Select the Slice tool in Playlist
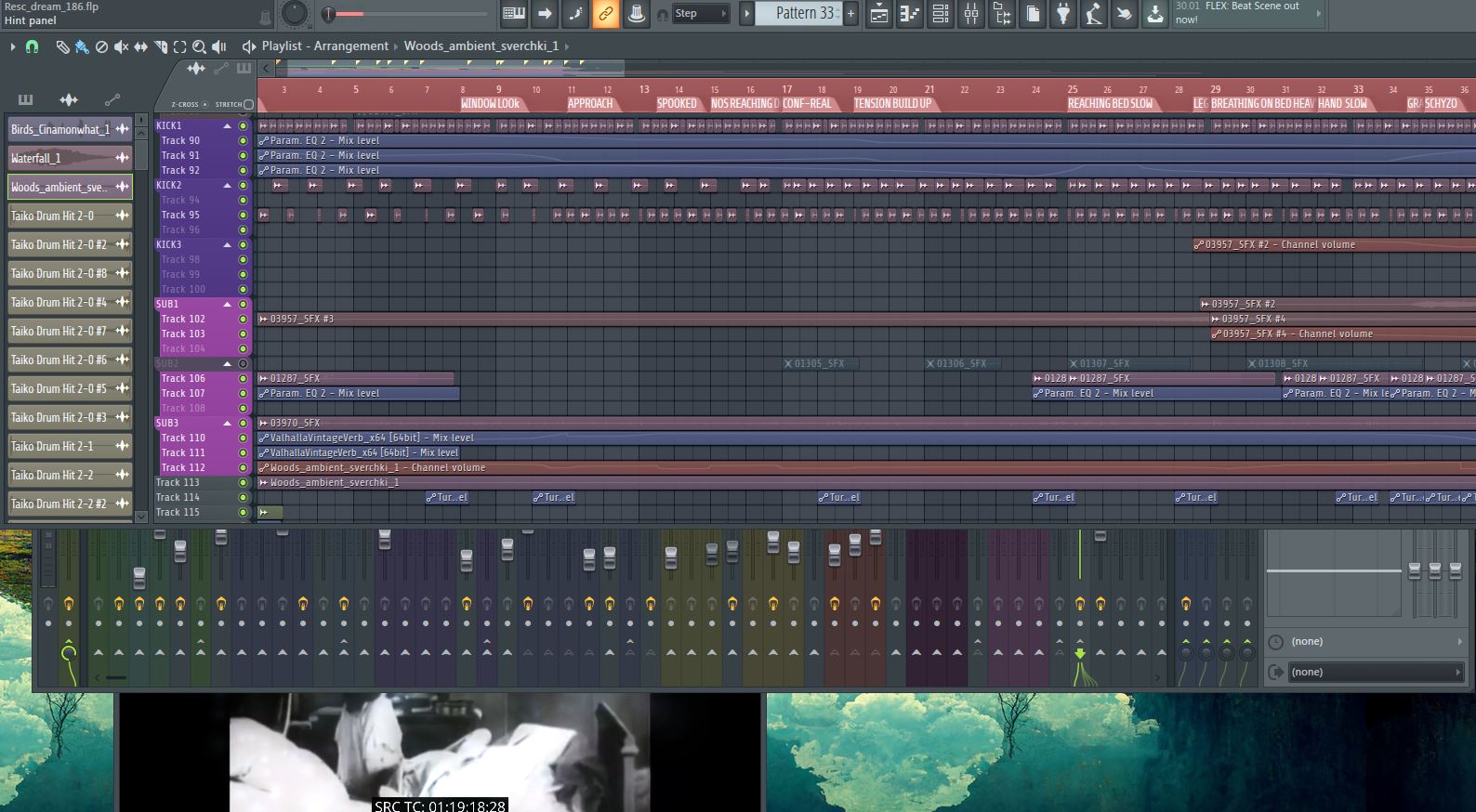 [x=160, y=46]
